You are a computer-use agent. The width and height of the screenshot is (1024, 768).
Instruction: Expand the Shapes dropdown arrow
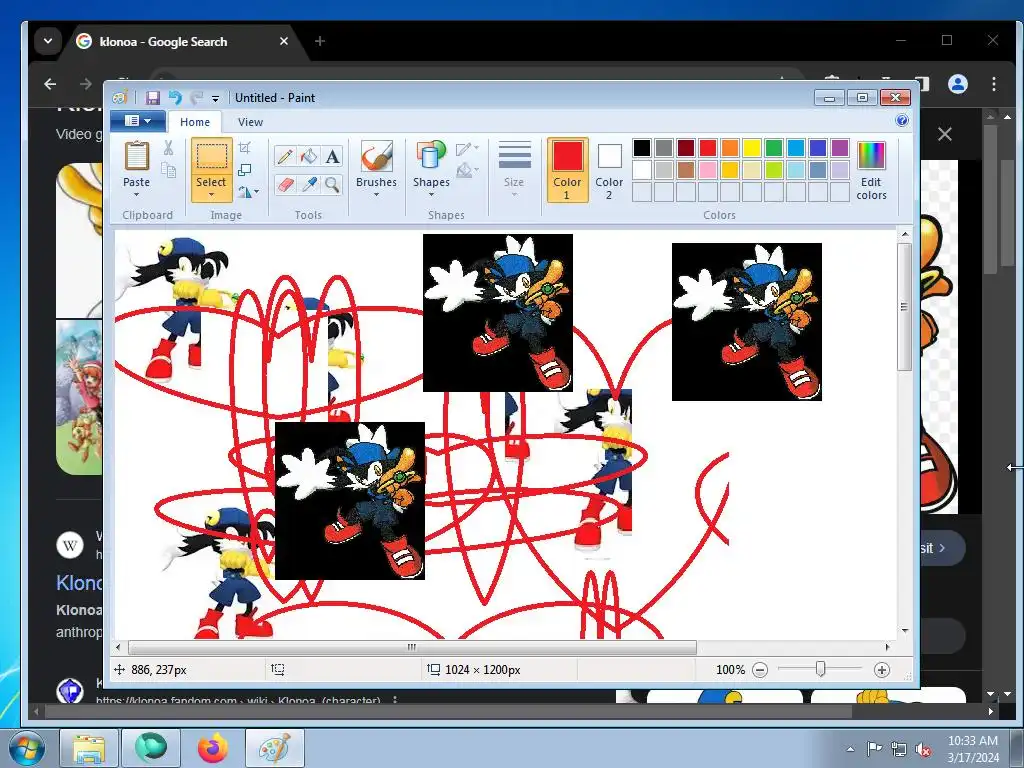point(431,195)
